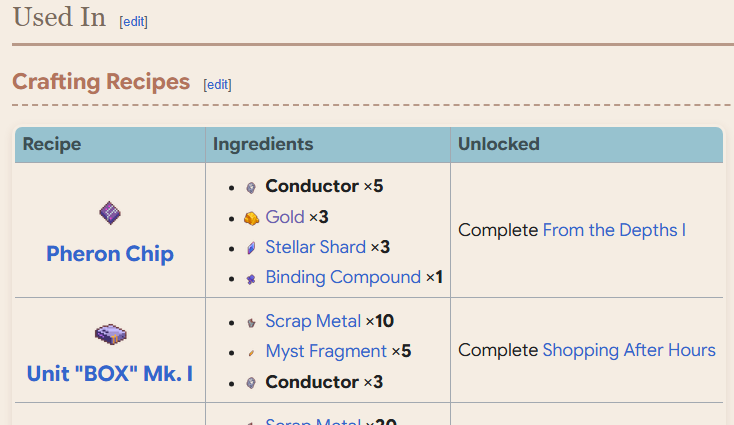Click the Stellar Shard crystal icon
The height and width of the screenshot is (425, 734).
click(251, 248)
